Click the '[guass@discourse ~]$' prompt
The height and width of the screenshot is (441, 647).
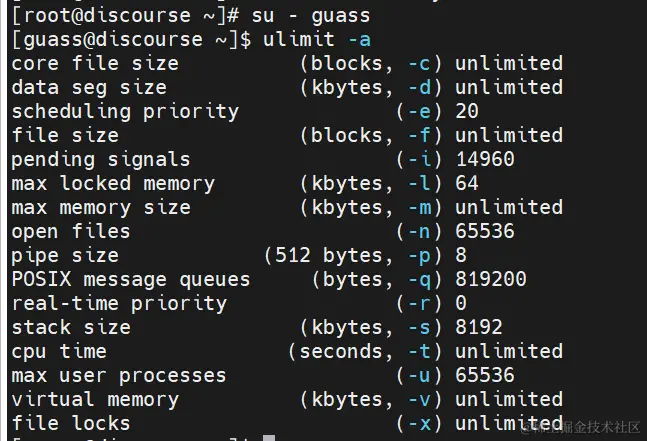131,40
